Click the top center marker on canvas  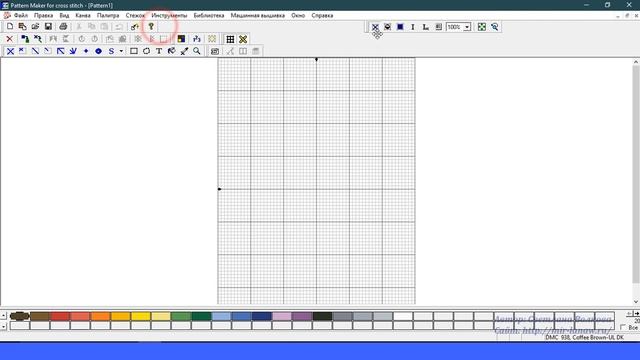(316, 60)
